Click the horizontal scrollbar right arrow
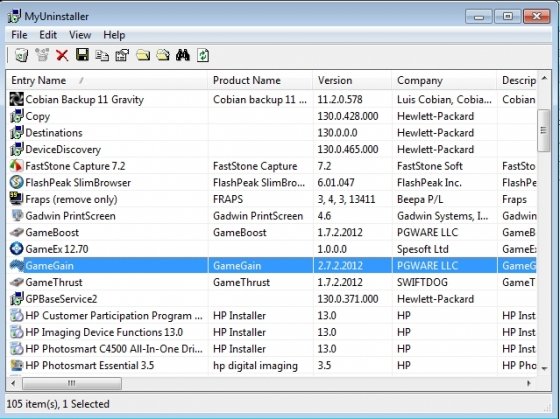Viewport: 560px width, 419px height. point(529,384)
